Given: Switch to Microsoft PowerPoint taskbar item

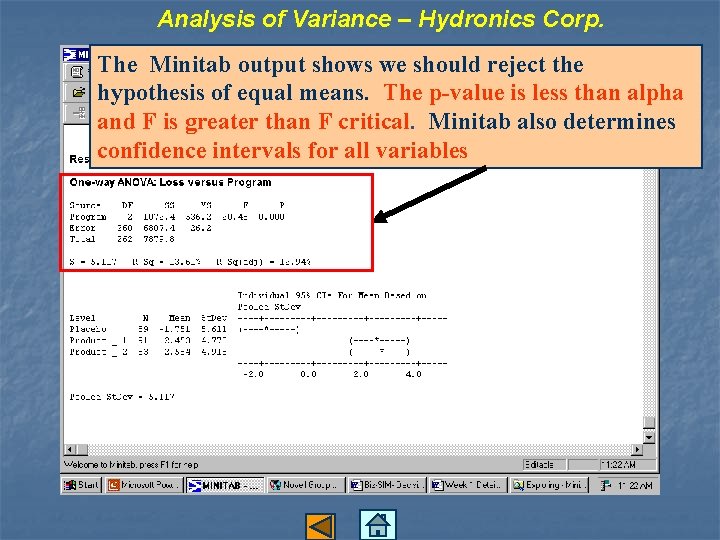Looking at the screenshot, I should click(143, 485).
